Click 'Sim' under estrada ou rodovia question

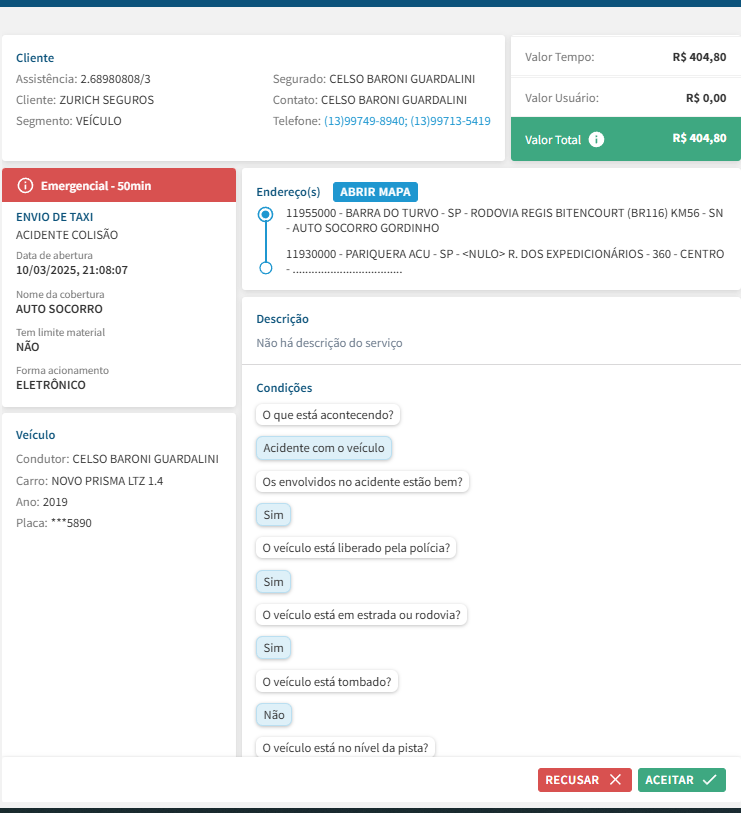(274, 648)
